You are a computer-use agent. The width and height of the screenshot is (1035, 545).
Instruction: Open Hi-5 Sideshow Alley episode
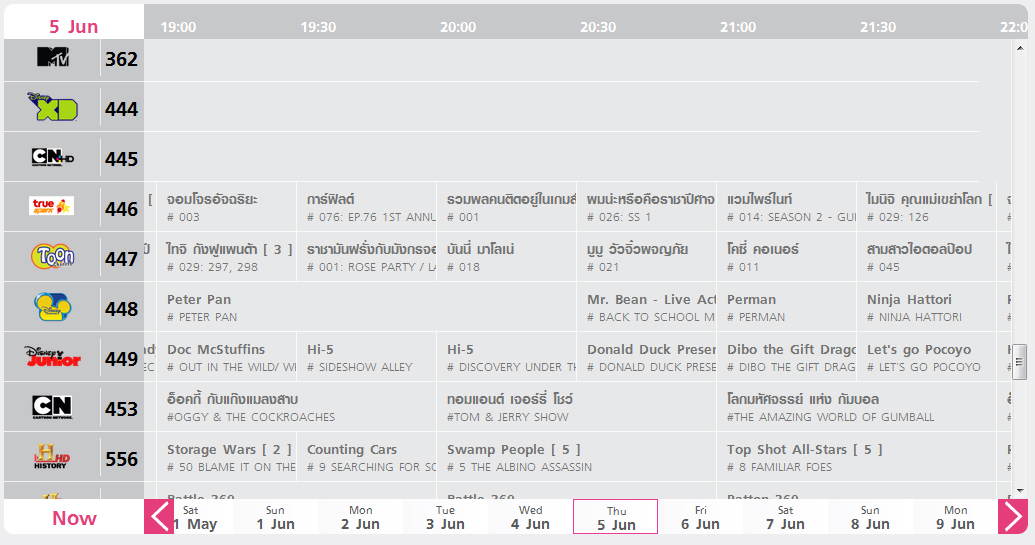click(x=366, y=358)
